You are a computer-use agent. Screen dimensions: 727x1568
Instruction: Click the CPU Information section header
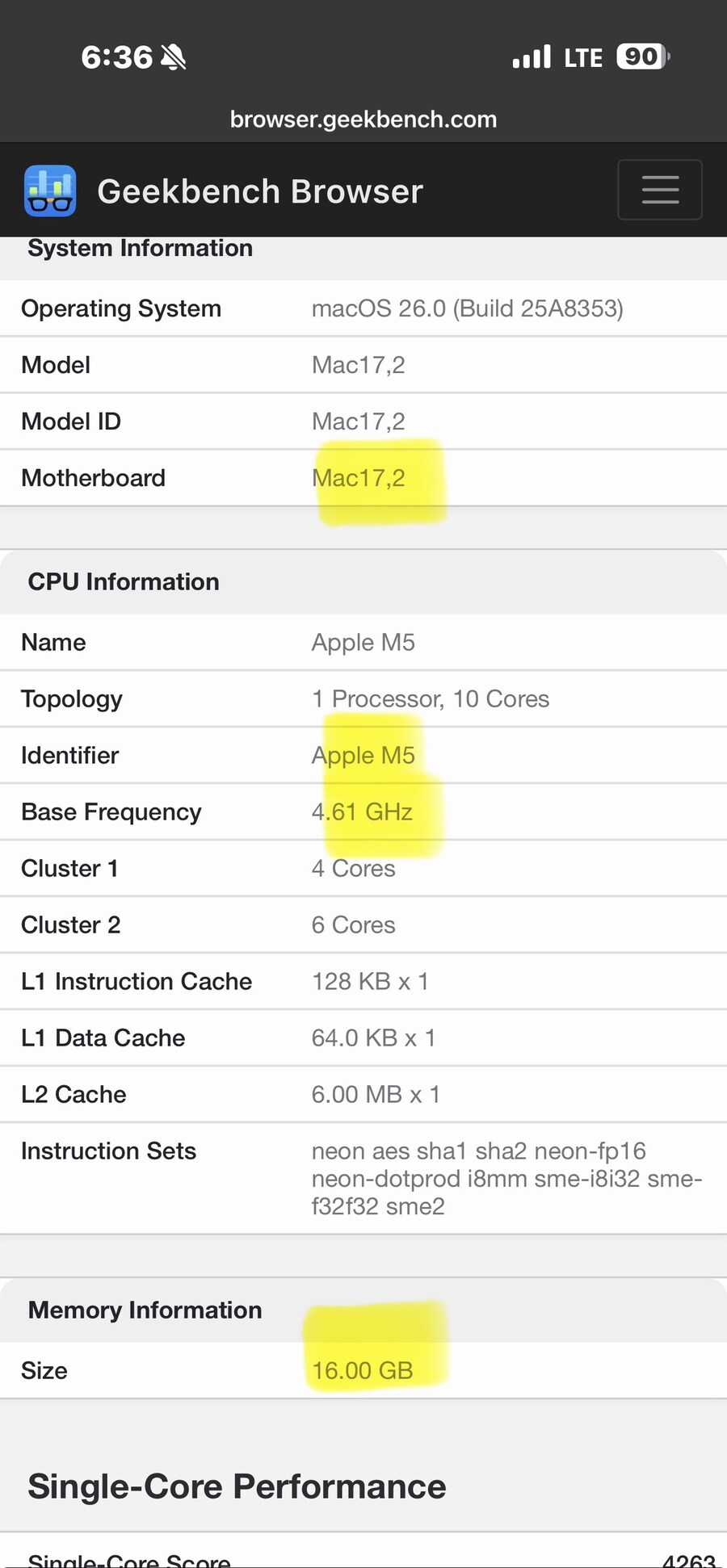[124, 582]
